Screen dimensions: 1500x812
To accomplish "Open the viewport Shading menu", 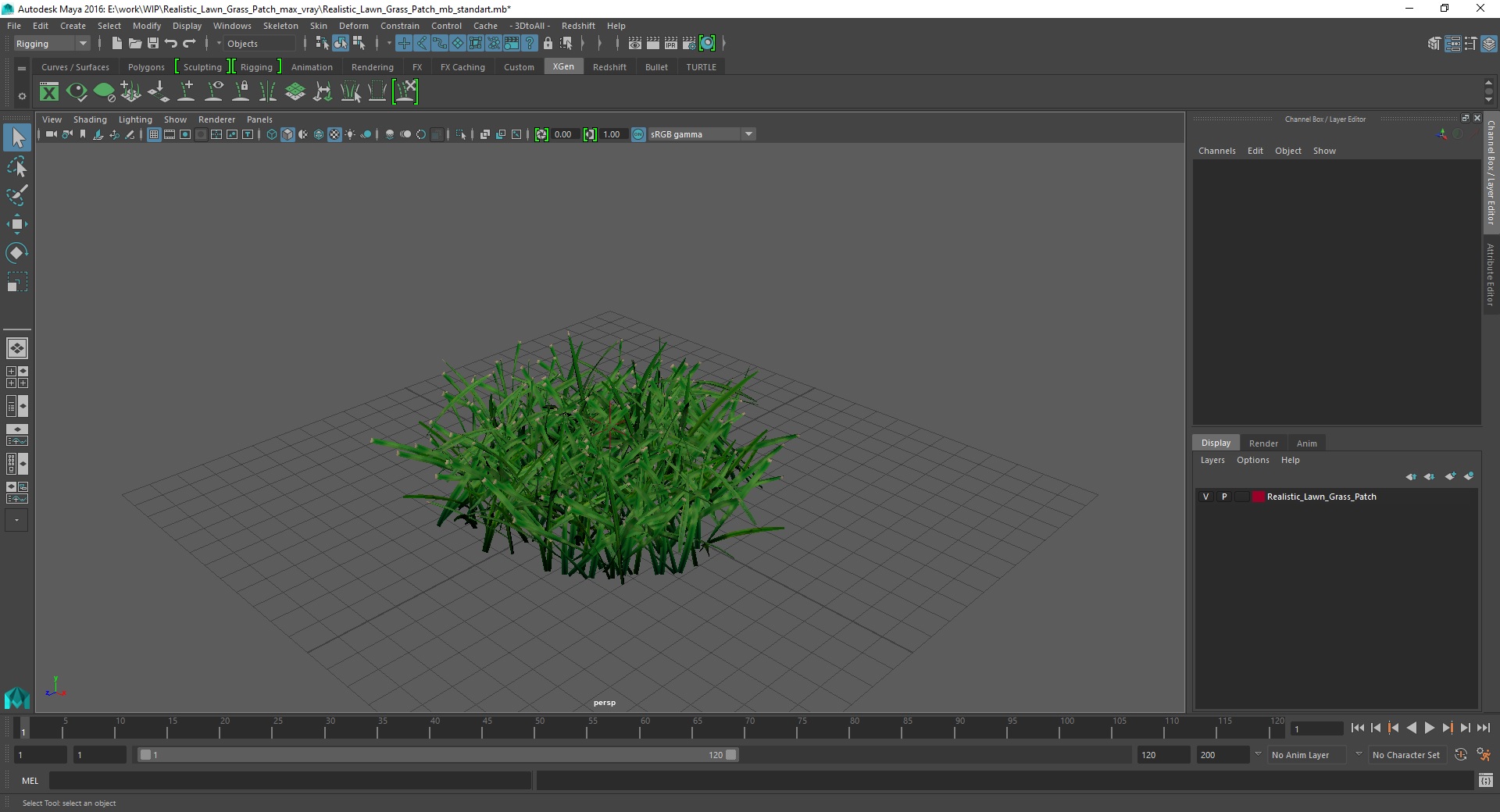I will [90, 119].
